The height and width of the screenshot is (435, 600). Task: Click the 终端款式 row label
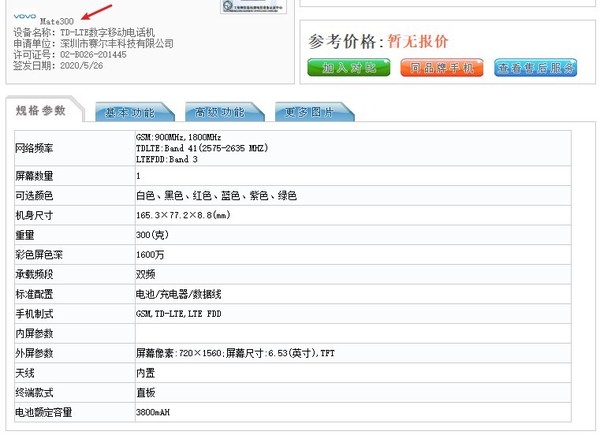coord(34,393)
